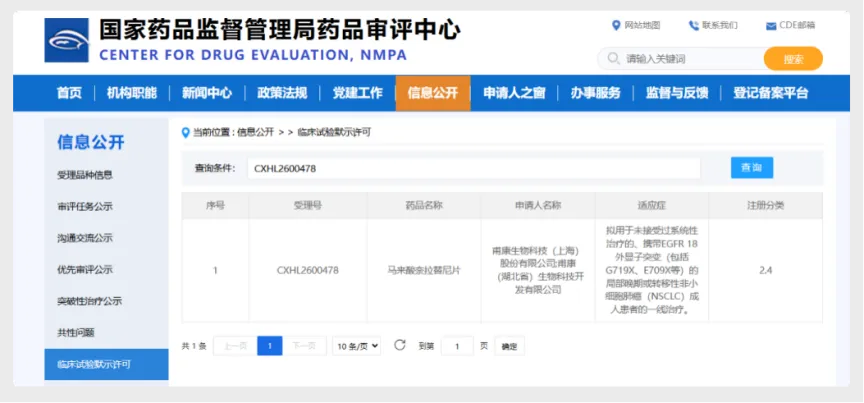Viewport: 864px width, 403px height.
Task: Open the 办事服务 menu
Action: pos(596,93)
